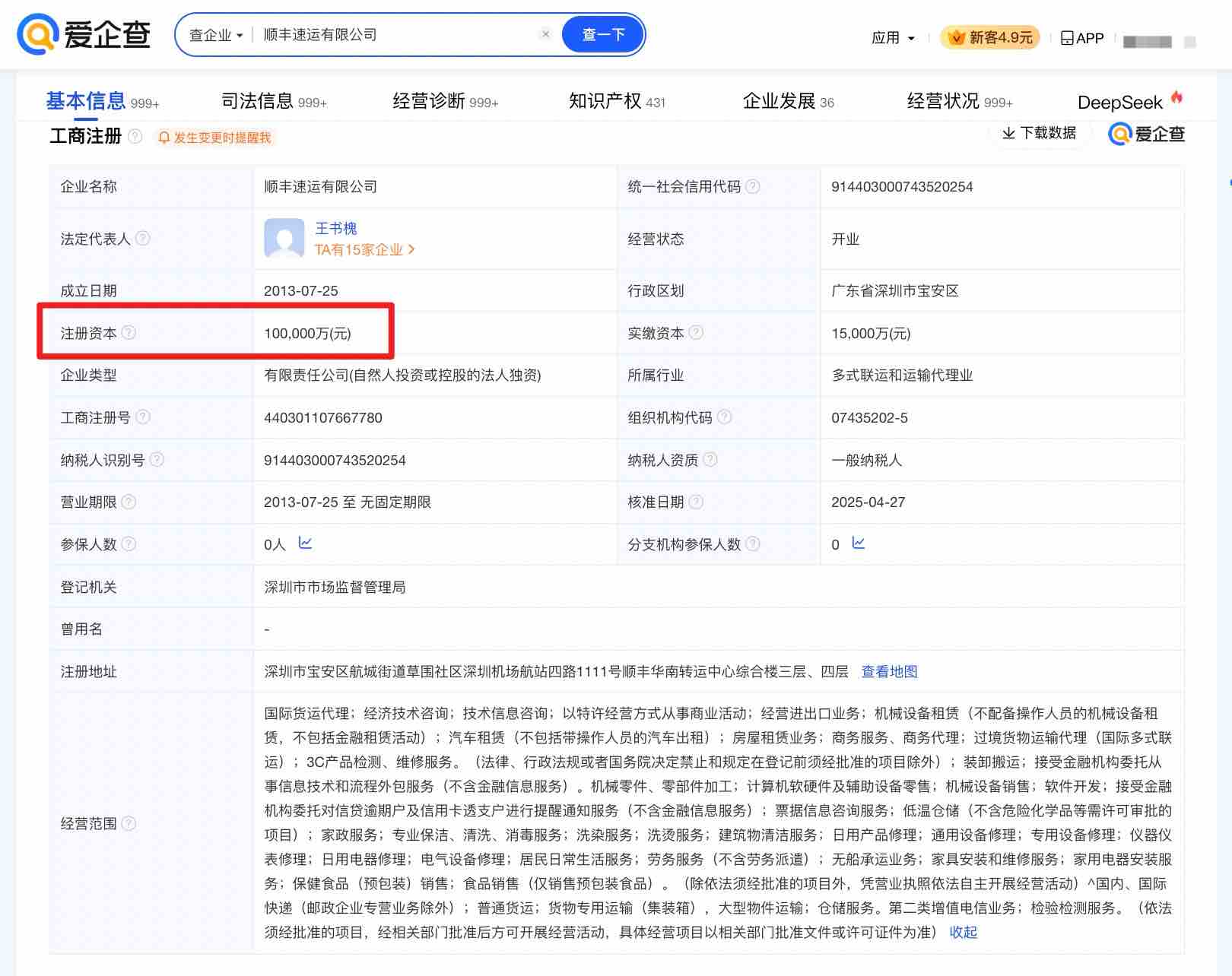Click the 多式联运和运输代理业 industry value
Viewport: 1232px width, 976px height.
click(x=902, y=376)
